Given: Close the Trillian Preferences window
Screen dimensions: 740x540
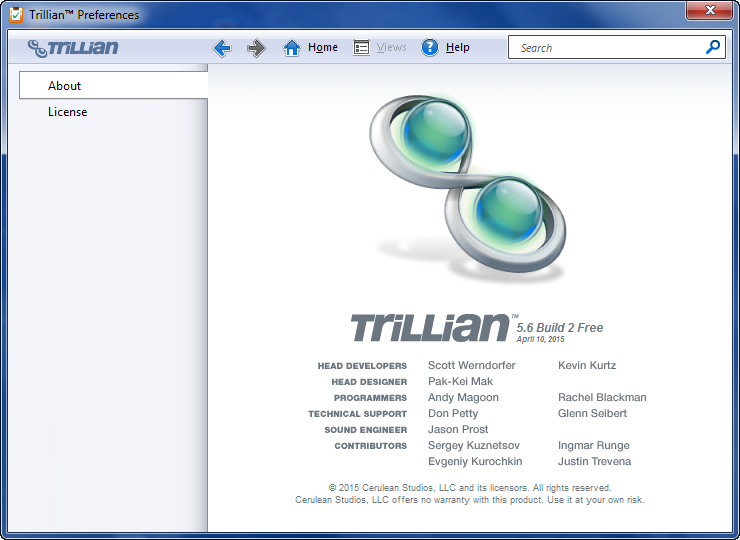Looking at the screenshot, I should tap(709, 10).
